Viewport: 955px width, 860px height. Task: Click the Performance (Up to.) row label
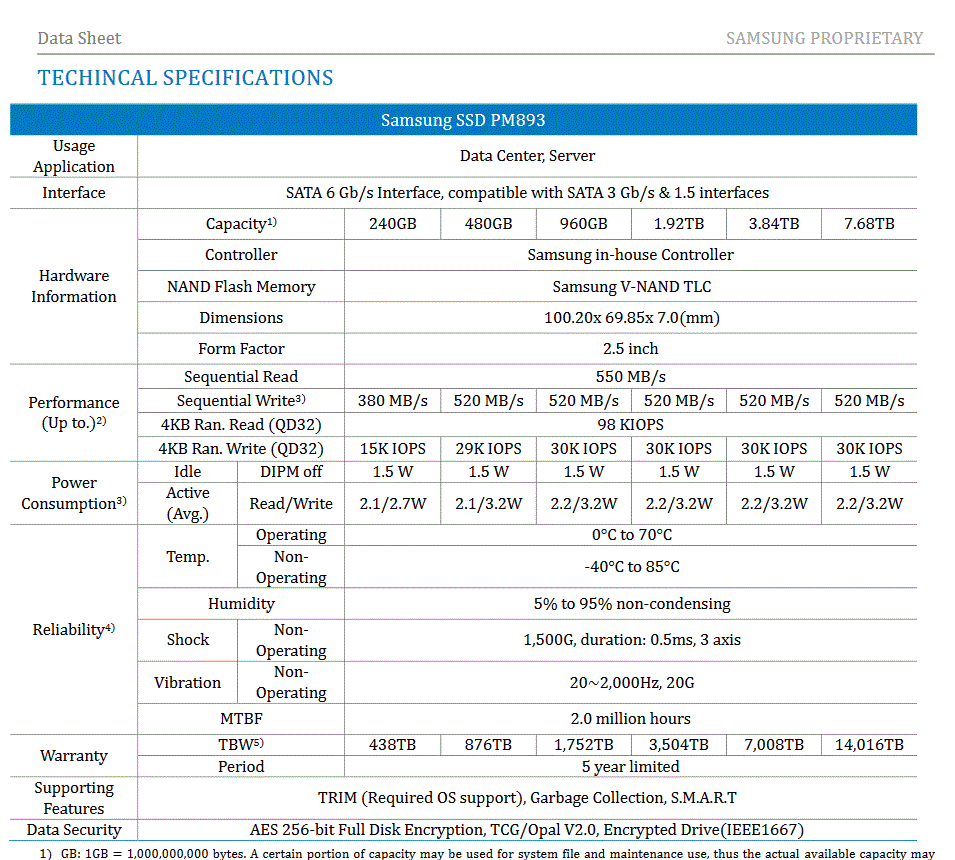pyautogui.click(x=74, y=413)
